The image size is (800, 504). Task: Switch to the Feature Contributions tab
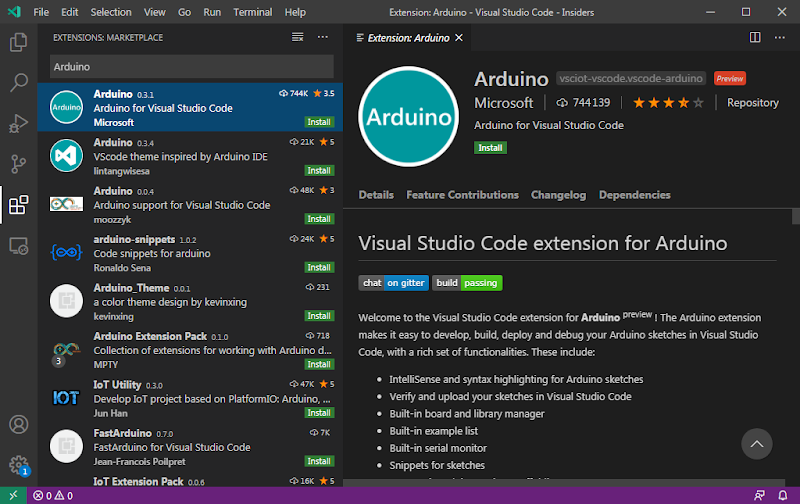(x=462, y=195)
